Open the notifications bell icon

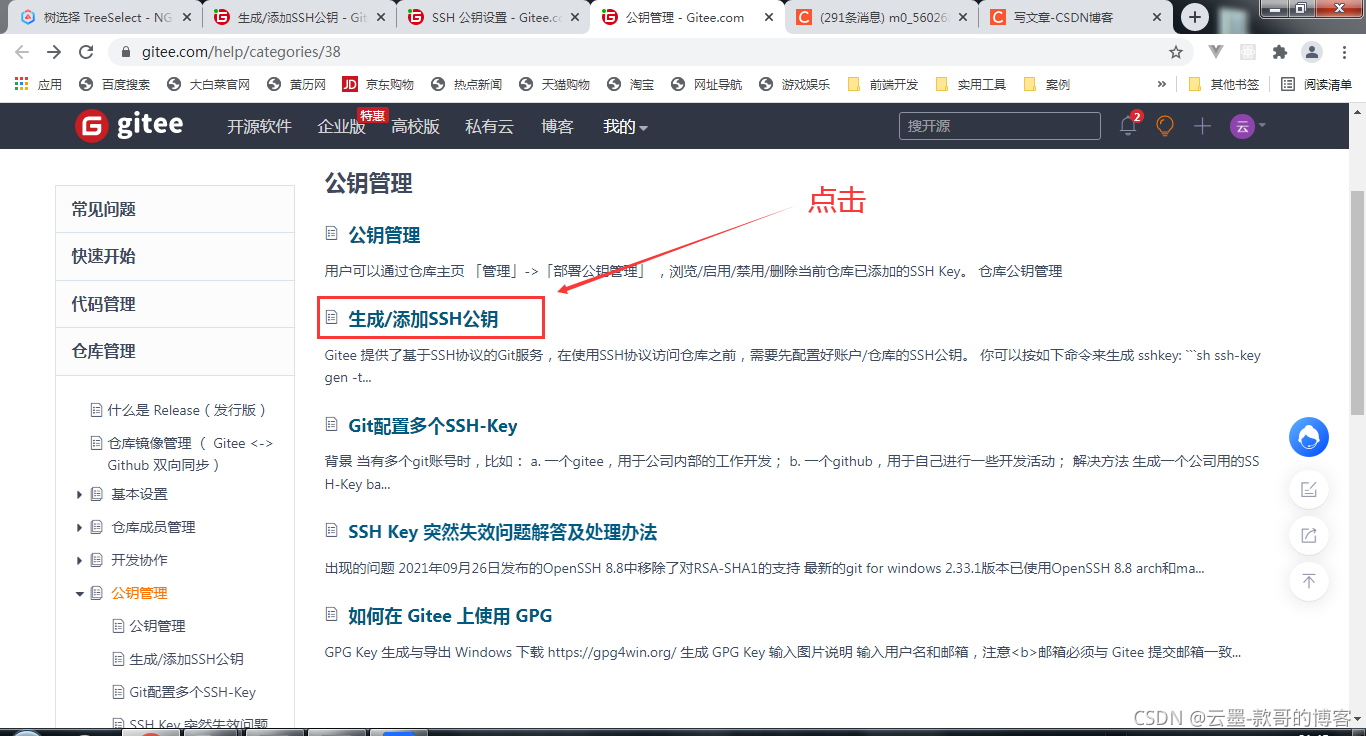[1128, 126]
